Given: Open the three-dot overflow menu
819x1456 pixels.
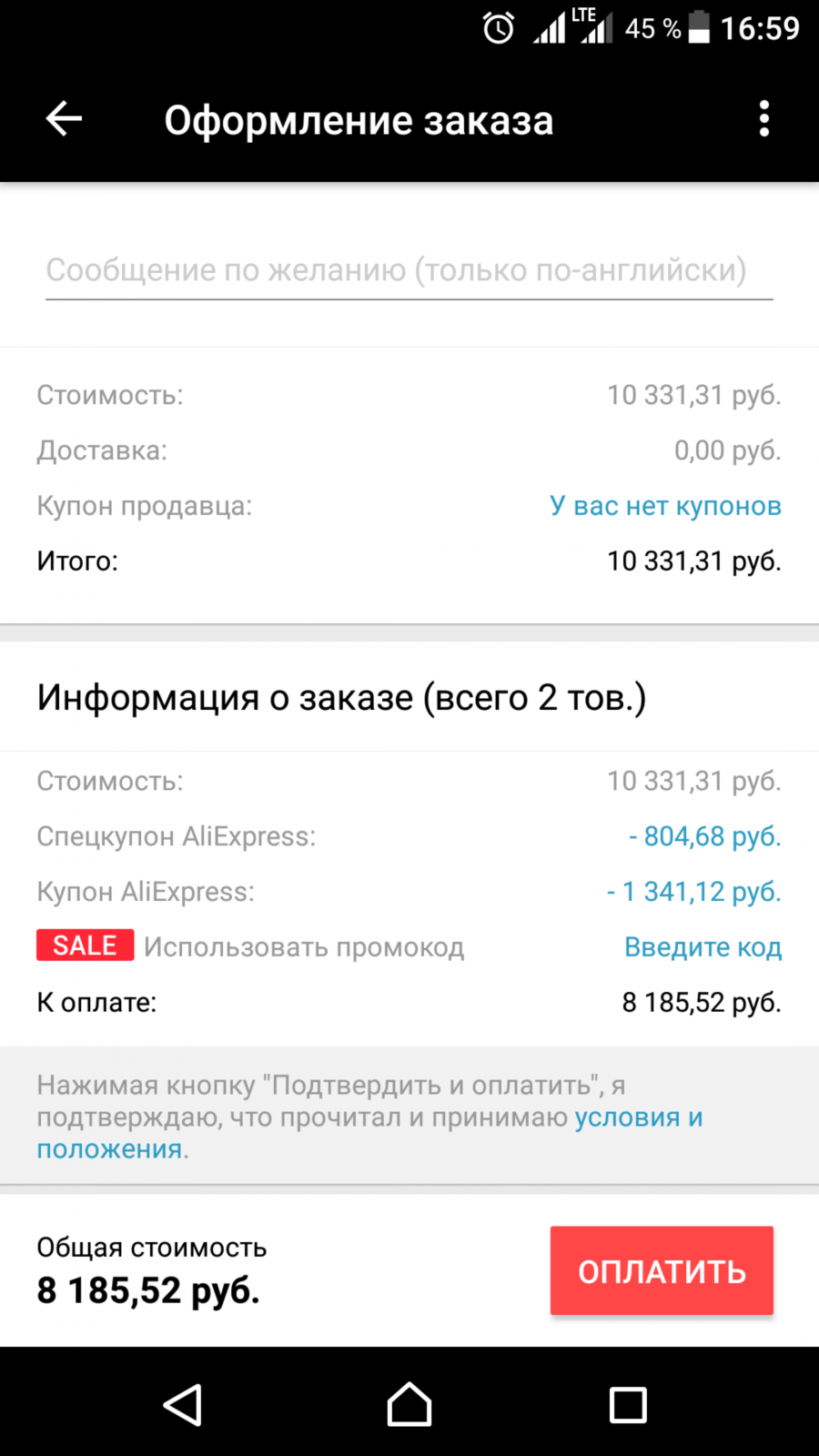Looking at the screenshot, I should tap(763, 119).
